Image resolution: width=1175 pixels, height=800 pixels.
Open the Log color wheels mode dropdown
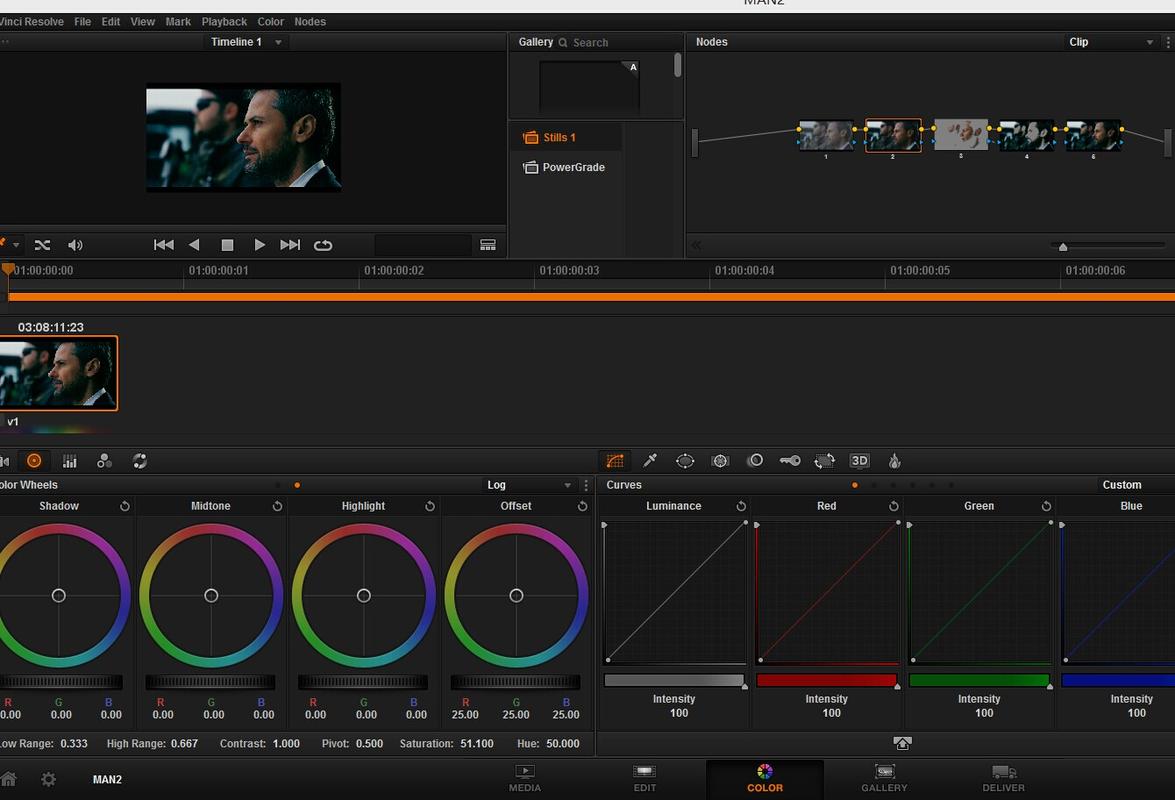pyautogui.click(x=567, y=485)
